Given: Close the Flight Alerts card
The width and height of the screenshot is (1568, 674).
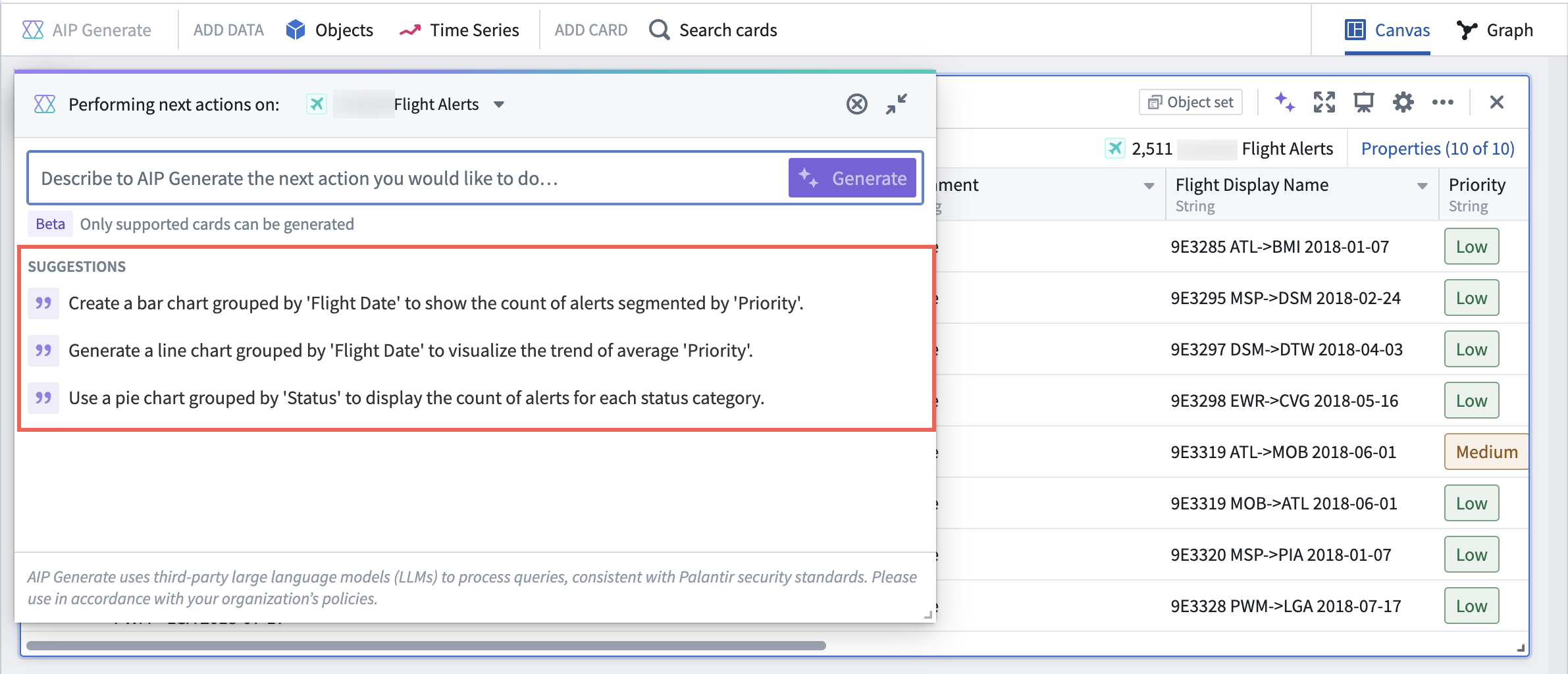Looking at the screenshot, I should 1497,102.
